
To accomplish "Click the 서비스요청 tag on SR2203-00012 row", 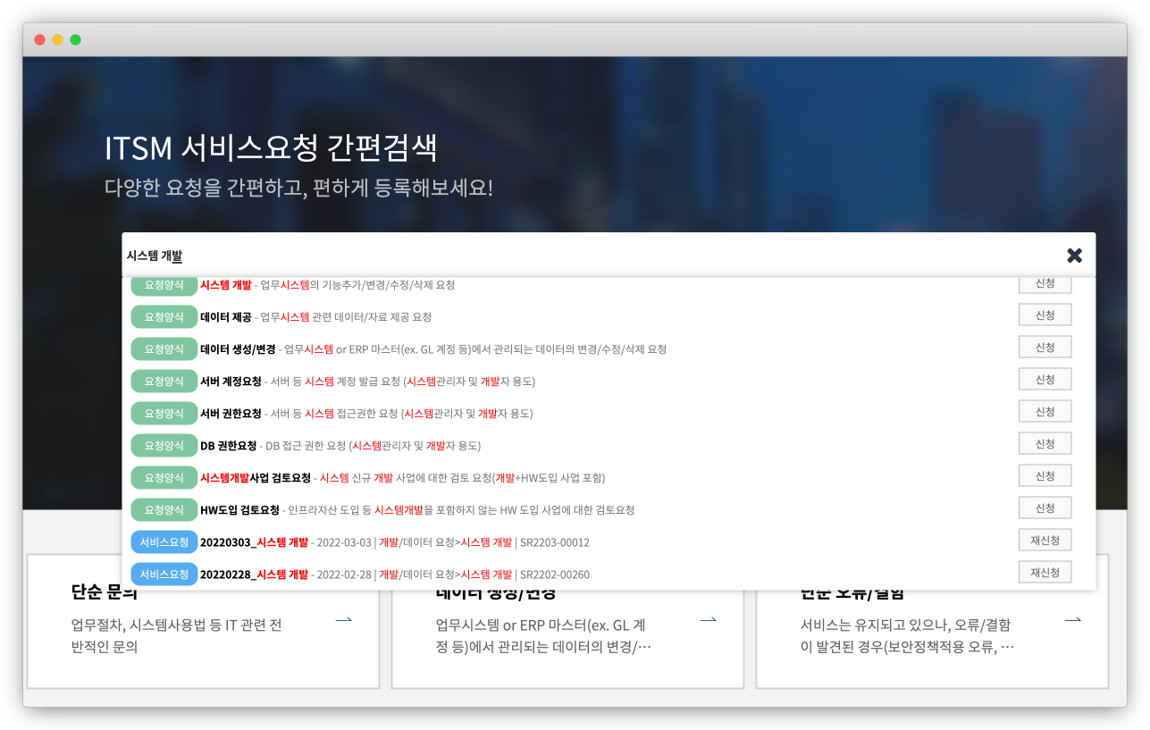I will (164, 542).
